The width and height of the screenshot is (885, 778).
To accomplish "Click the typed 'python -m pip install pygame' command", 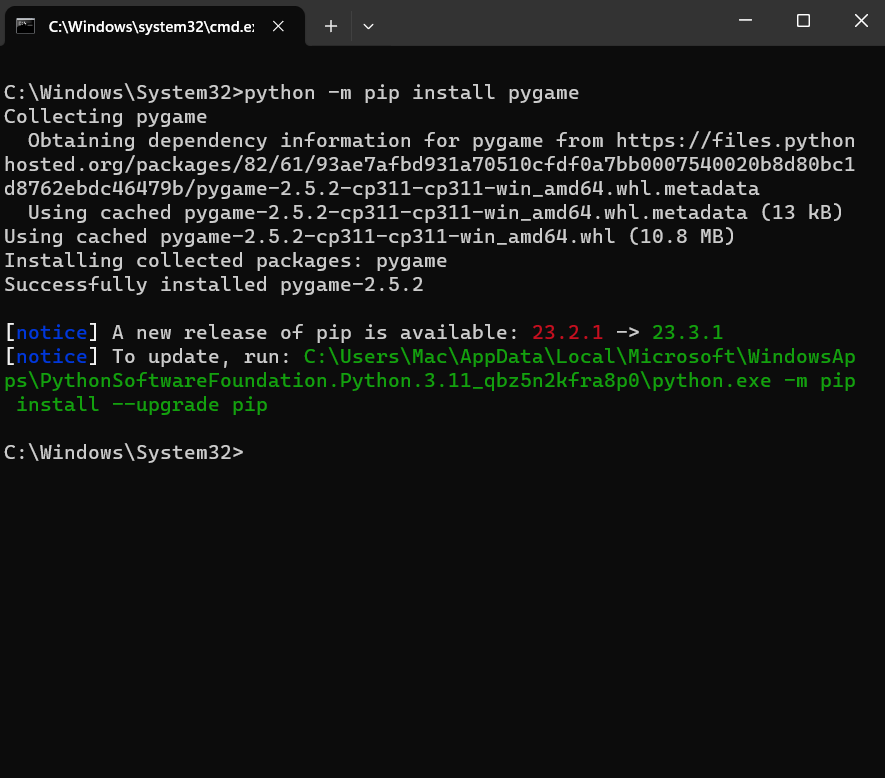I will (412, 93).
